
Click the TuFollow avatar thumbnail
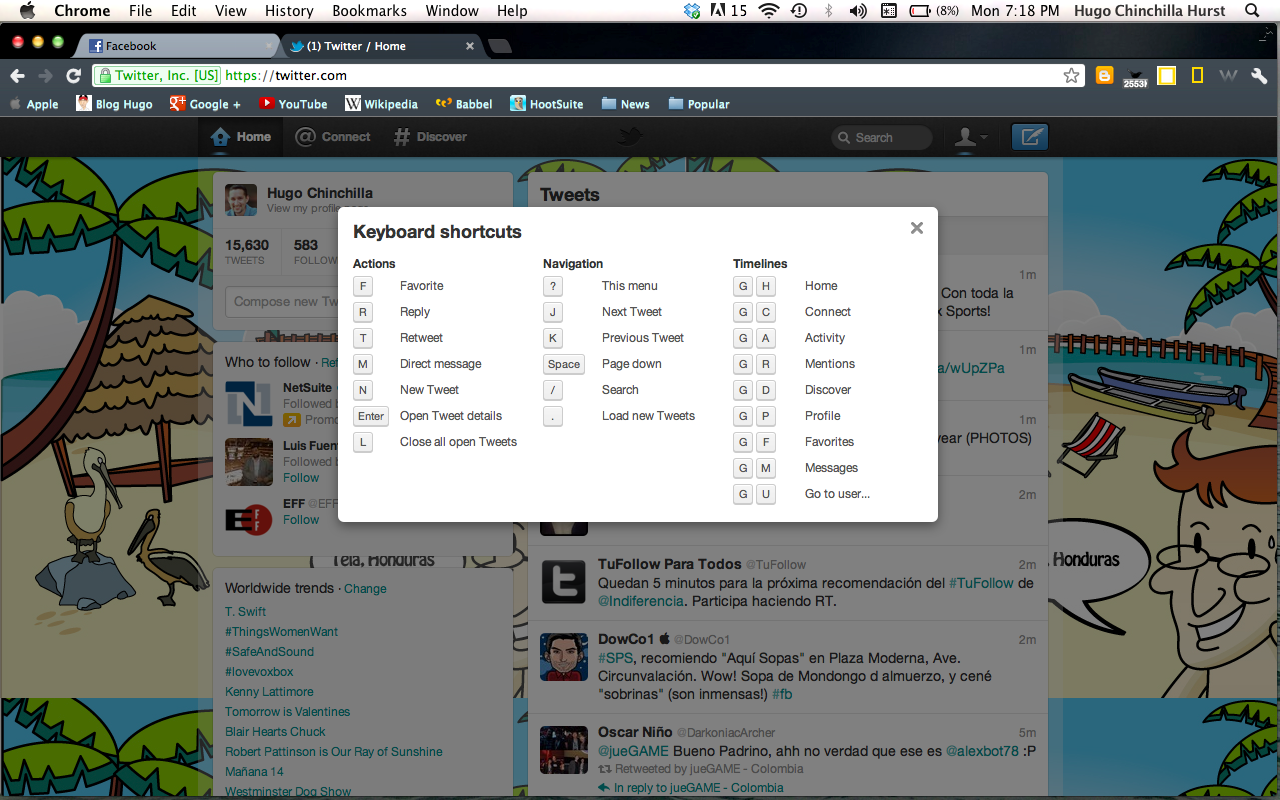coord(564,582)
